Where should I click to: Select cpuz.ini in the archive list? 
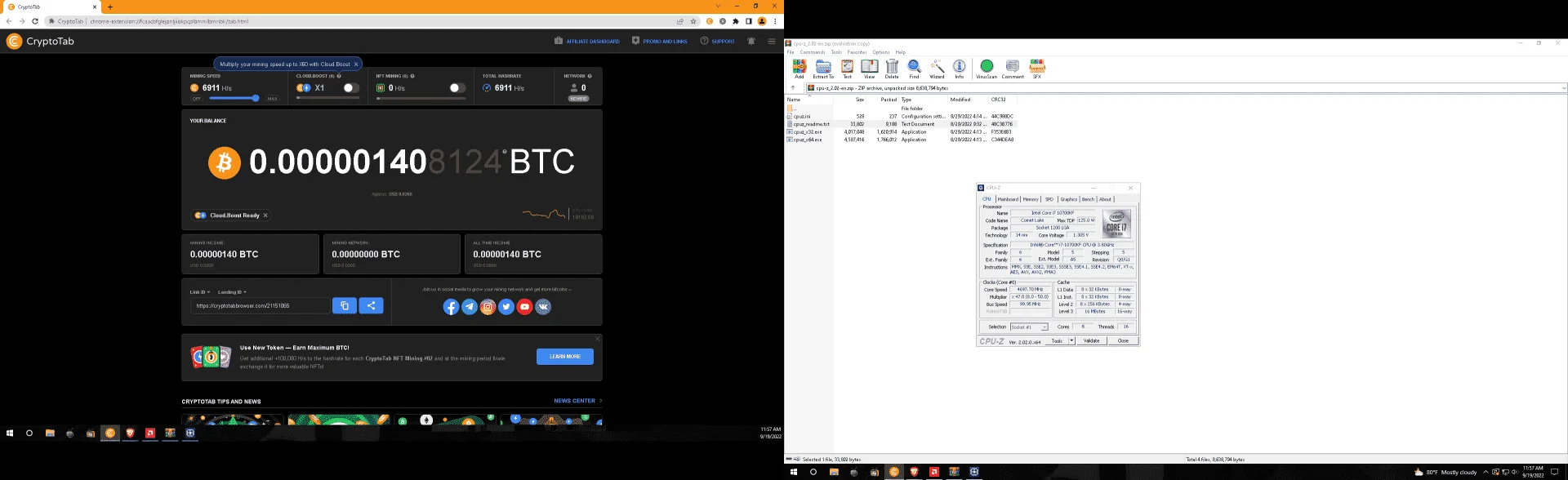click(802, 116)
